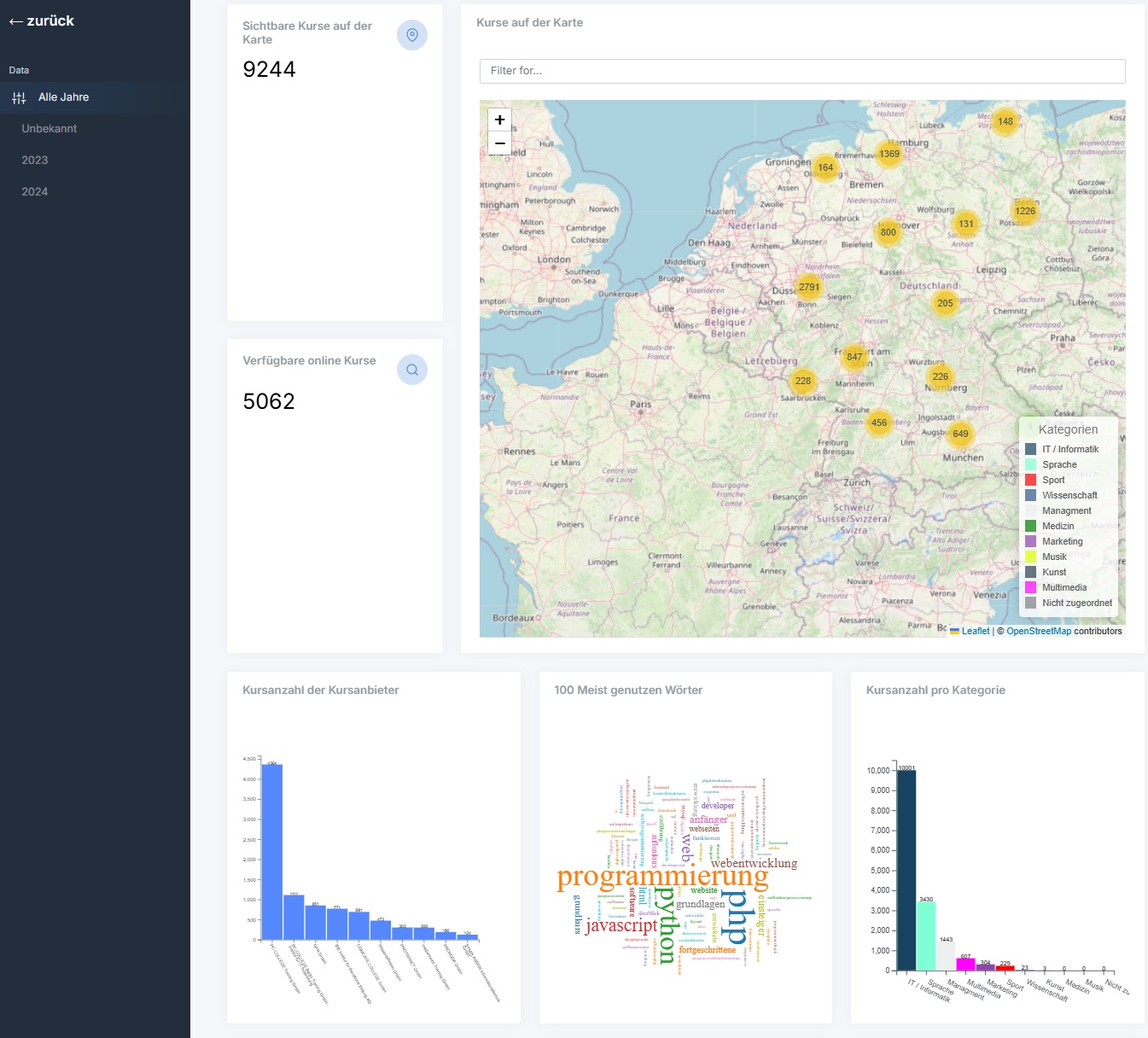Click the magnifier icon on the online courses card
Viewport: 1148px width, 1038px height.
point(411,369)
